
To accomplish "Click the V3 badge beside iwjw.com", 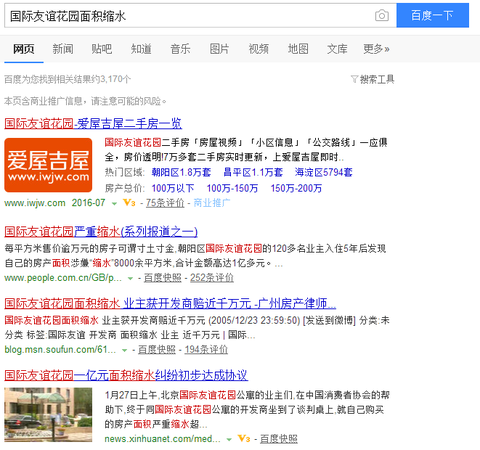I will tap(129, 203).
